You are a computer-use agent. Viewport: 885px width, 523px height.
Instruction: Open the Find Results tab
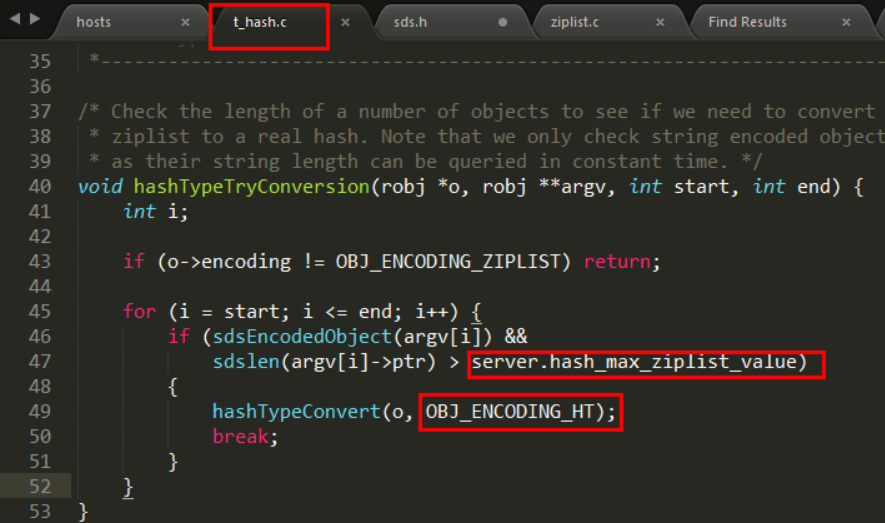[x=747, y=22]
